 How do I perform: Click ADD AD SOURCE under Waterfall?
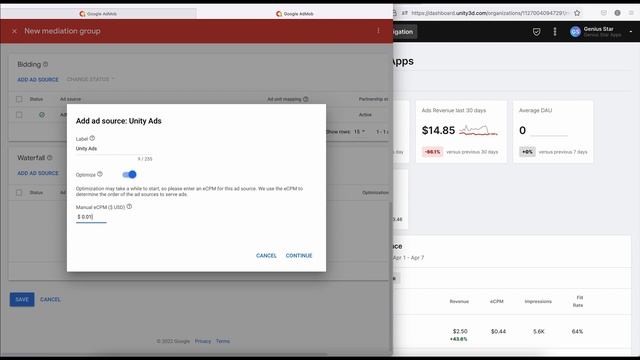(x=38, y=173)
